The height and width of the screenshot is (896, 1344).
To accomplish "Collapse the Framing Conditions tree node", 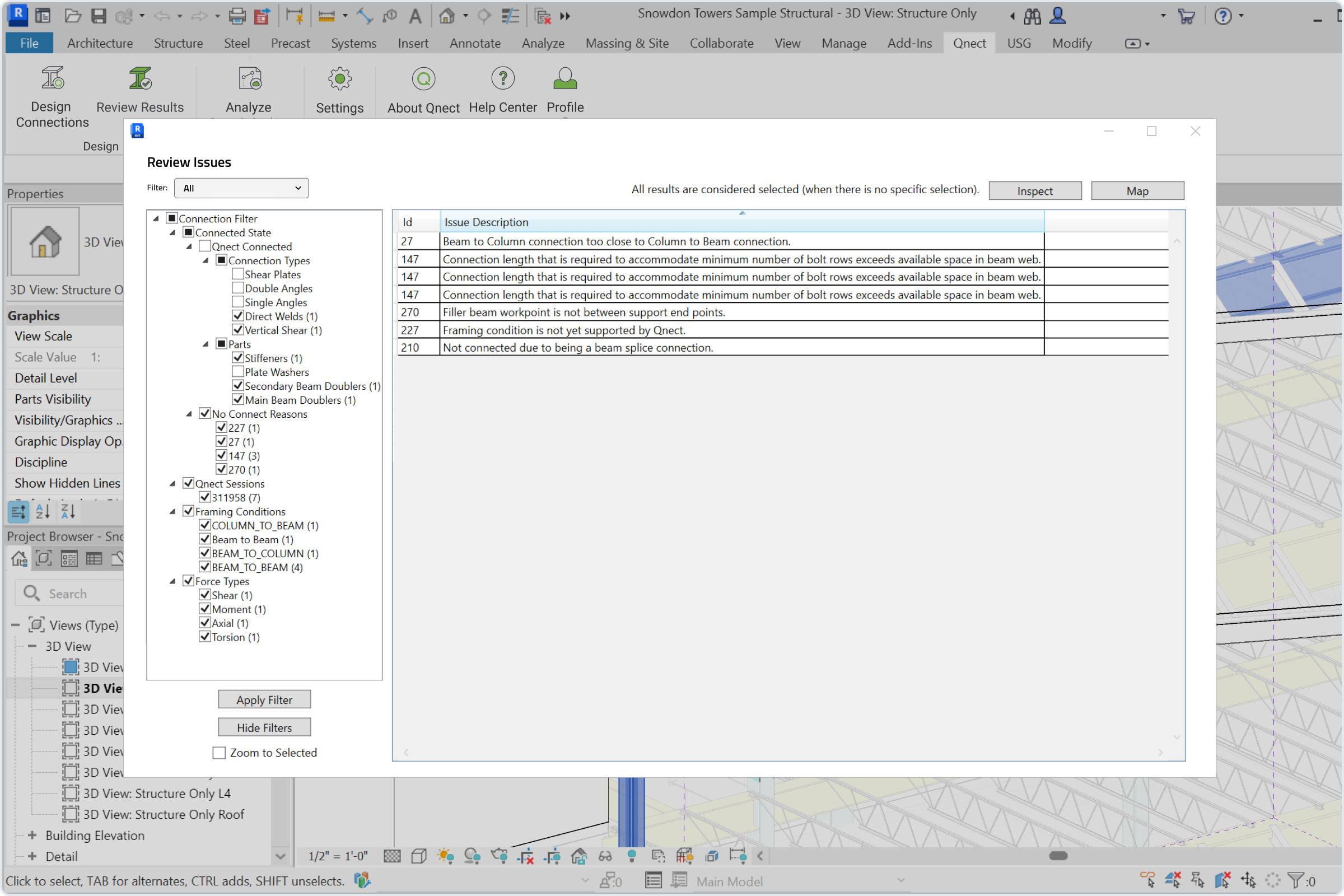I will (172, 511).
